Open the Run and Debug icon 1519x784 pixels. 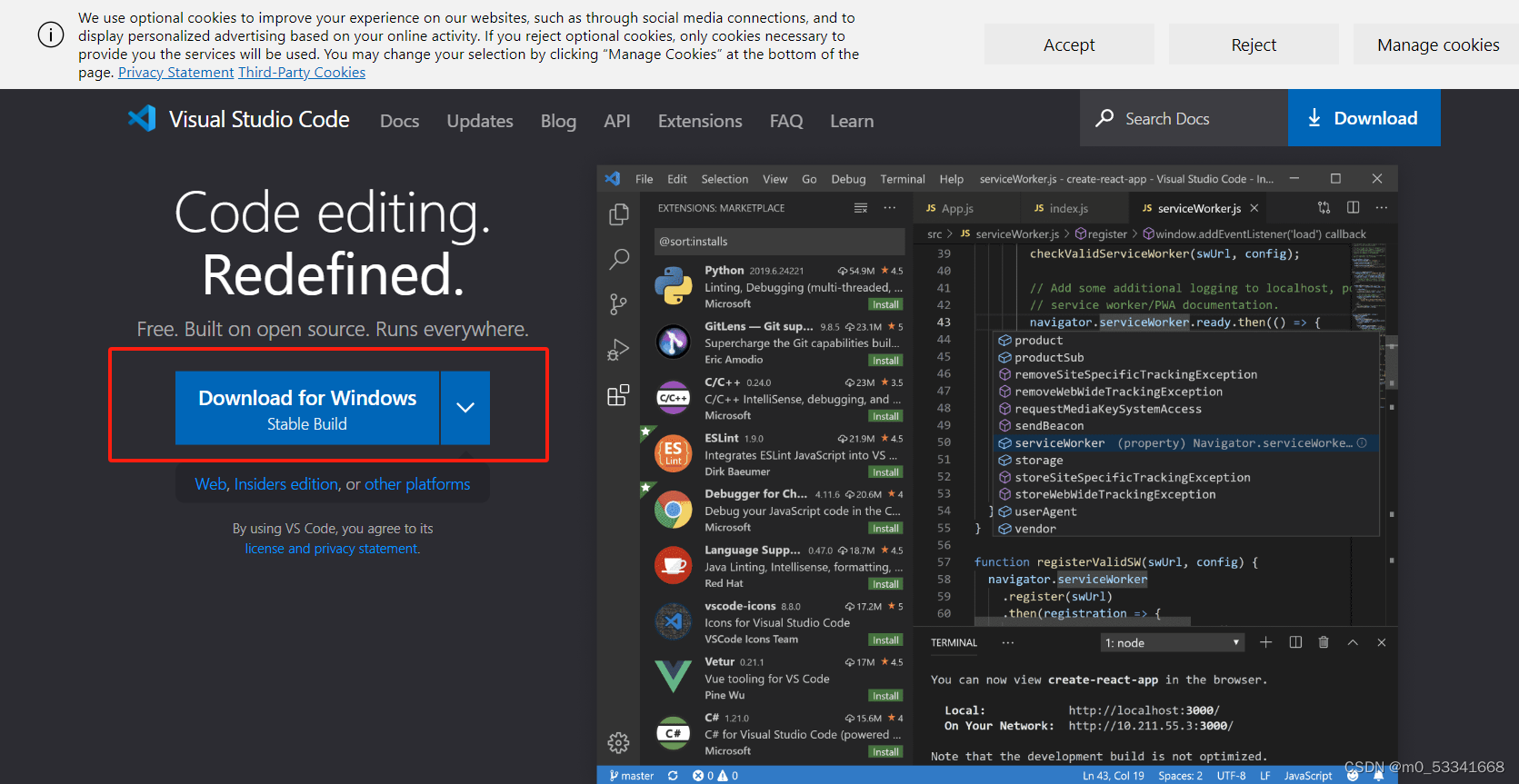coord(619,350)
